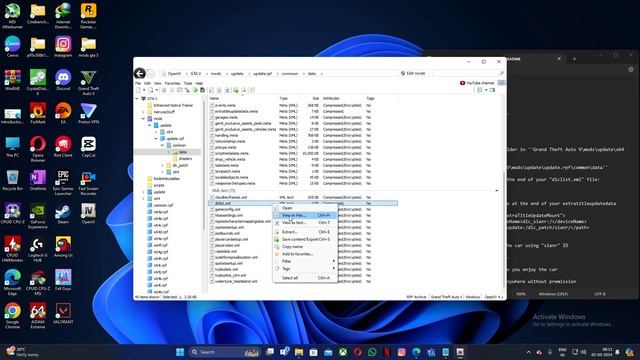
Task: Collapse the 'common' tree node
Action: point(162,145)
